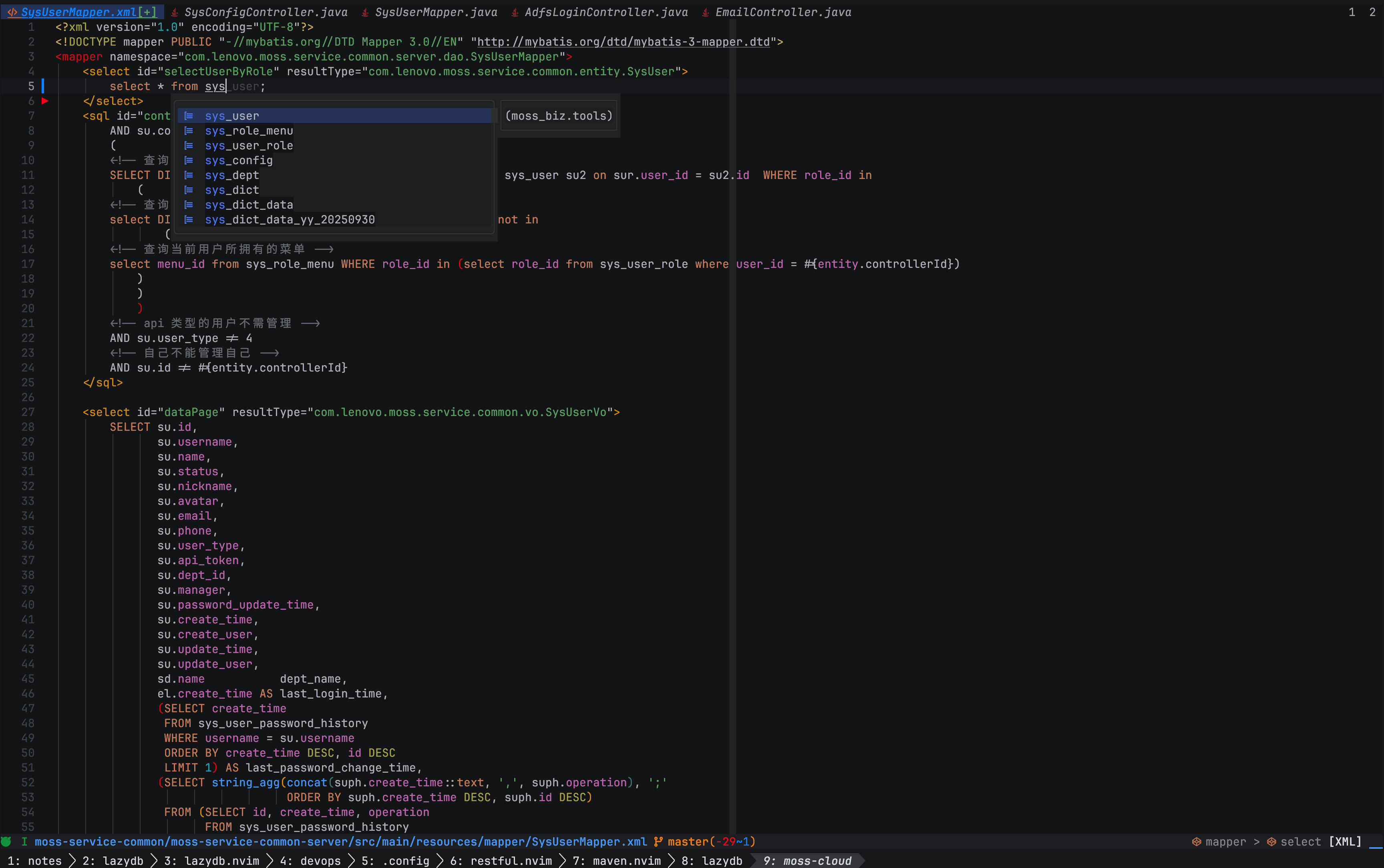The image size is (1384, 868).
Task: Click the (moss_biz.tools) completion detail box
Action: pos(559,115)
